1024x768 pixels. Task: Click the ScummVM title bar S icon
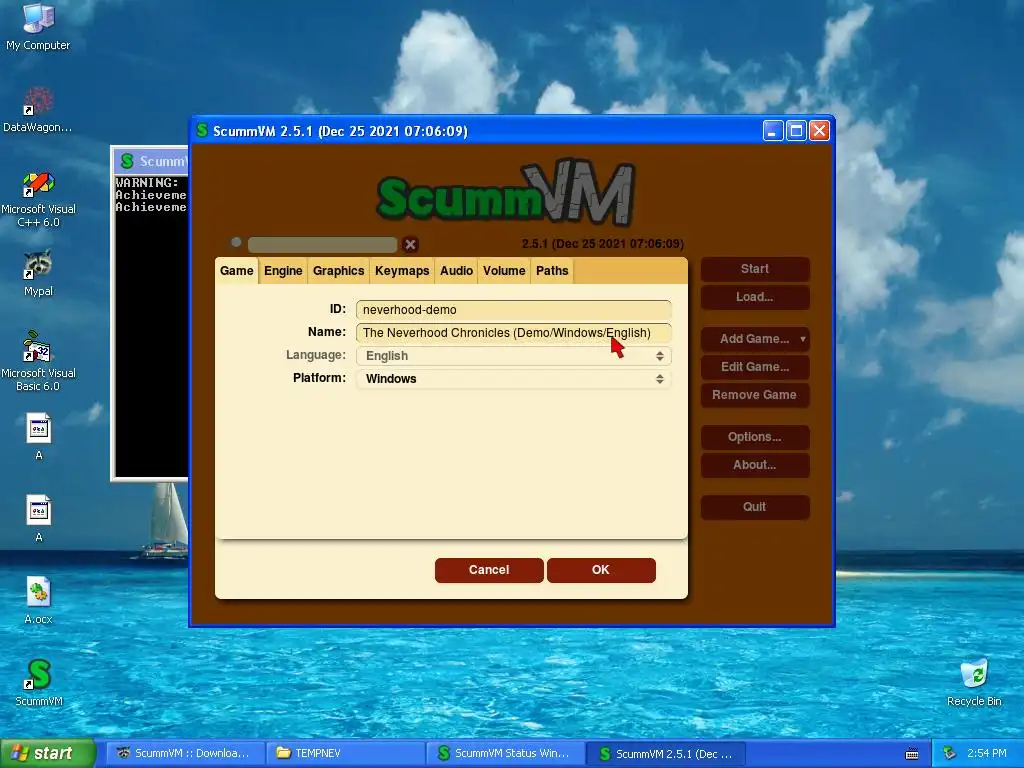click(202, 131)
